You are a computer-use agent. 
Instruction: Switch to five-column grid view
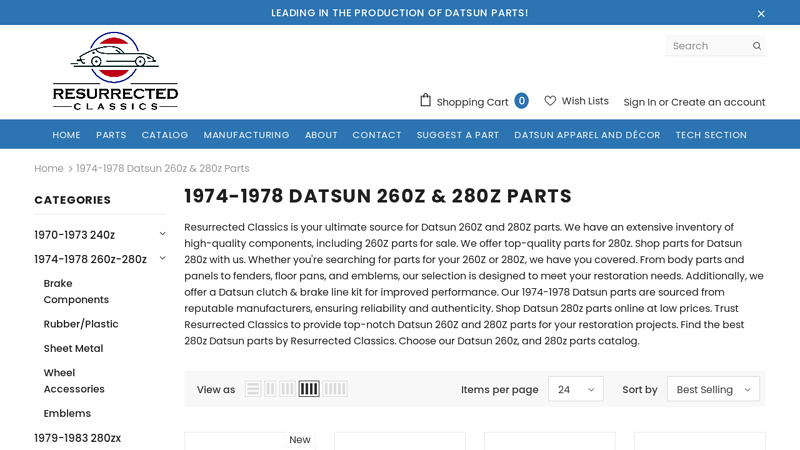[335, 389]
